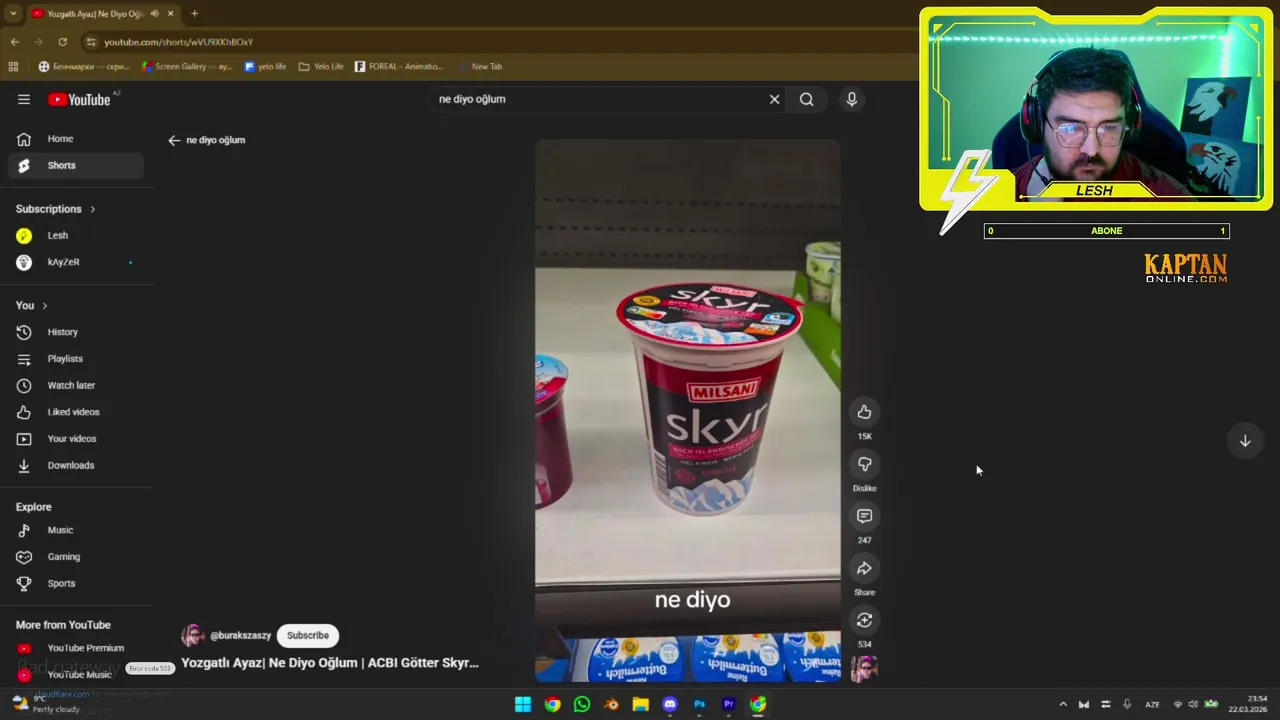The width and height of the screenshot is (1280, 720).
Task: Click the @burakszaszy channel avatar
Action: point(192,636)
